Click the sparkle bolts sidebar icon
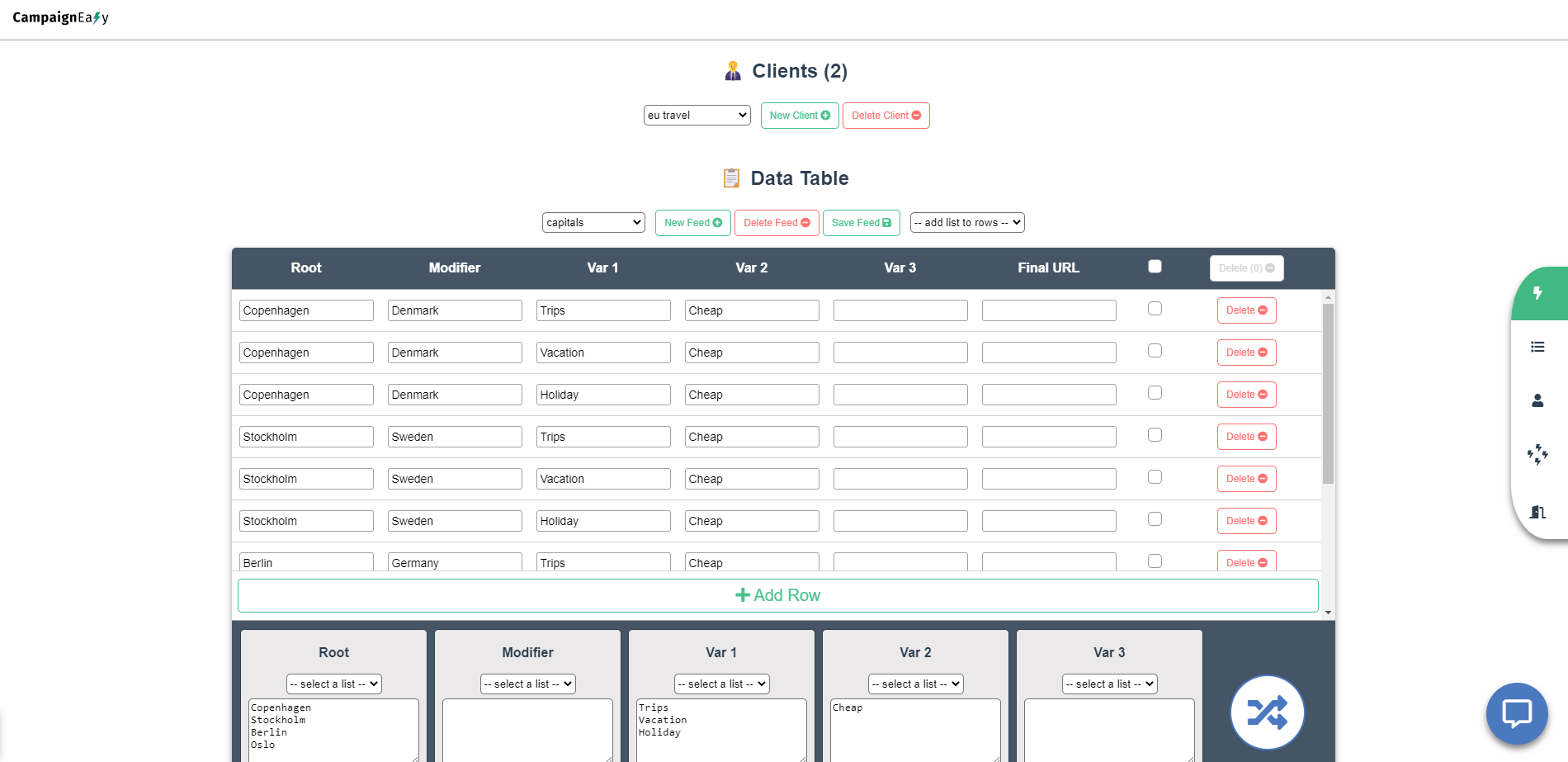 (1537, 454)
